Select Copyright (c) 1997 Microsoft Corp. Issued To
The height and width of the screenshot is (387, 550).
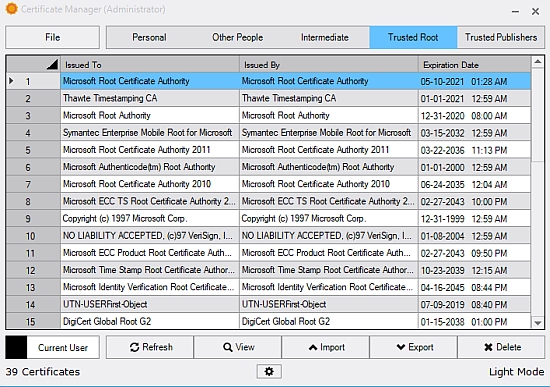150,219
